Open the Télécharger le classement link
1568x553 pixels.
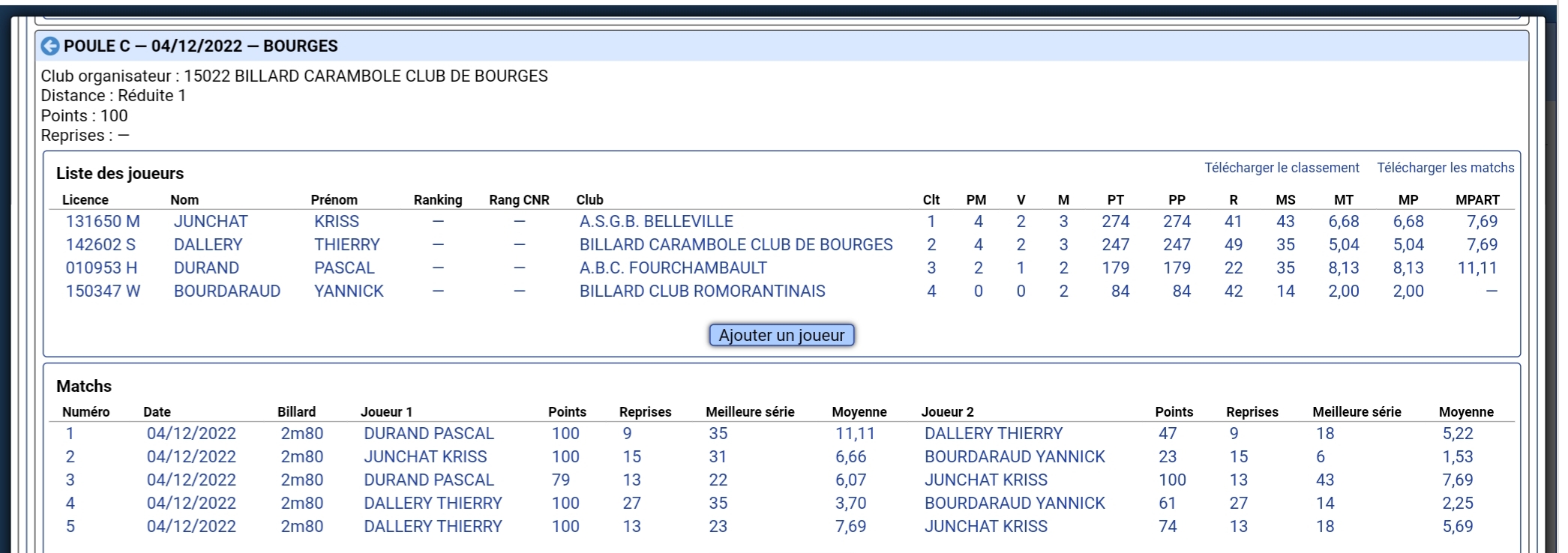click(x=1282, y=168)
